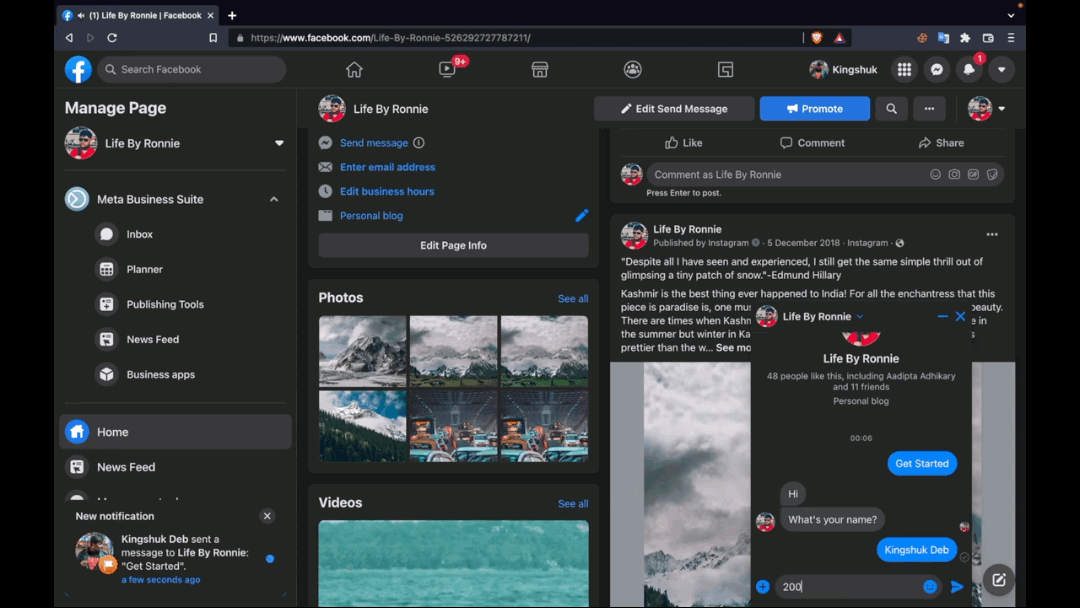This screenshot has height=608, width=1080.
Task: Click the Facebook logo icon
Action: pyautogui.click(x=78, y=70)
